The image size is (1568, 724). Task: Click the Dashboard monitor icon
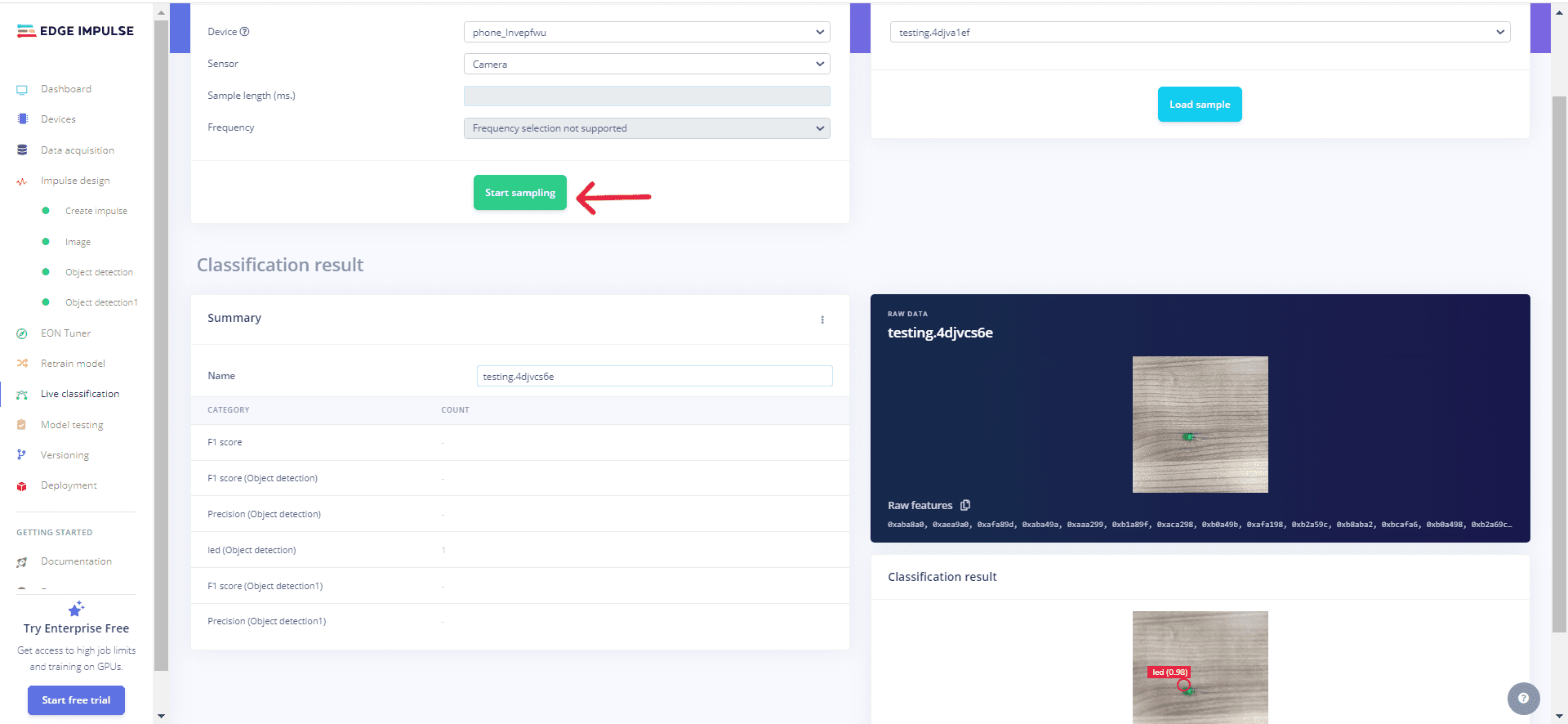pos(22,90)
